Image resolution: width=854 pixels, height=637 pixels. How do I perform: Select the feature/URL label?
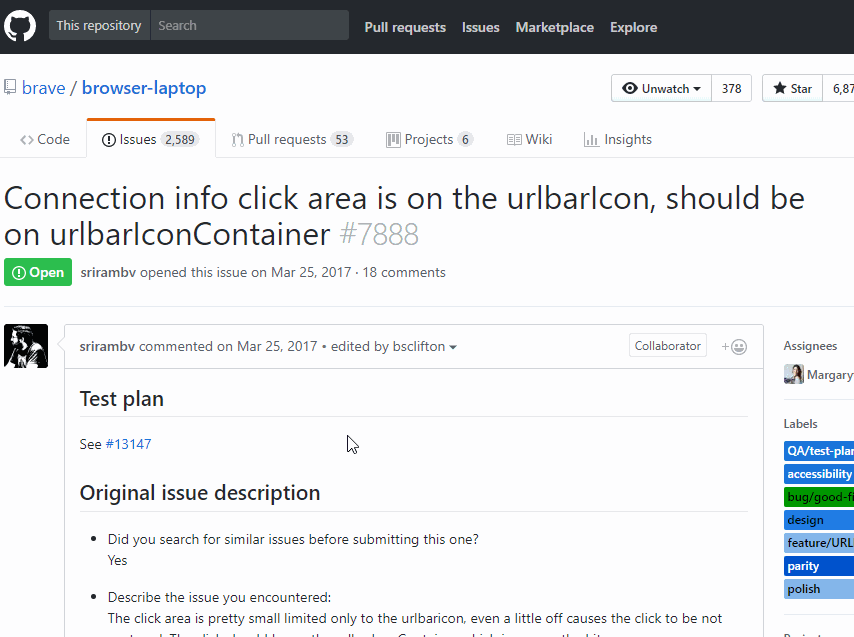pyautogui.click(x=819, y=543)
